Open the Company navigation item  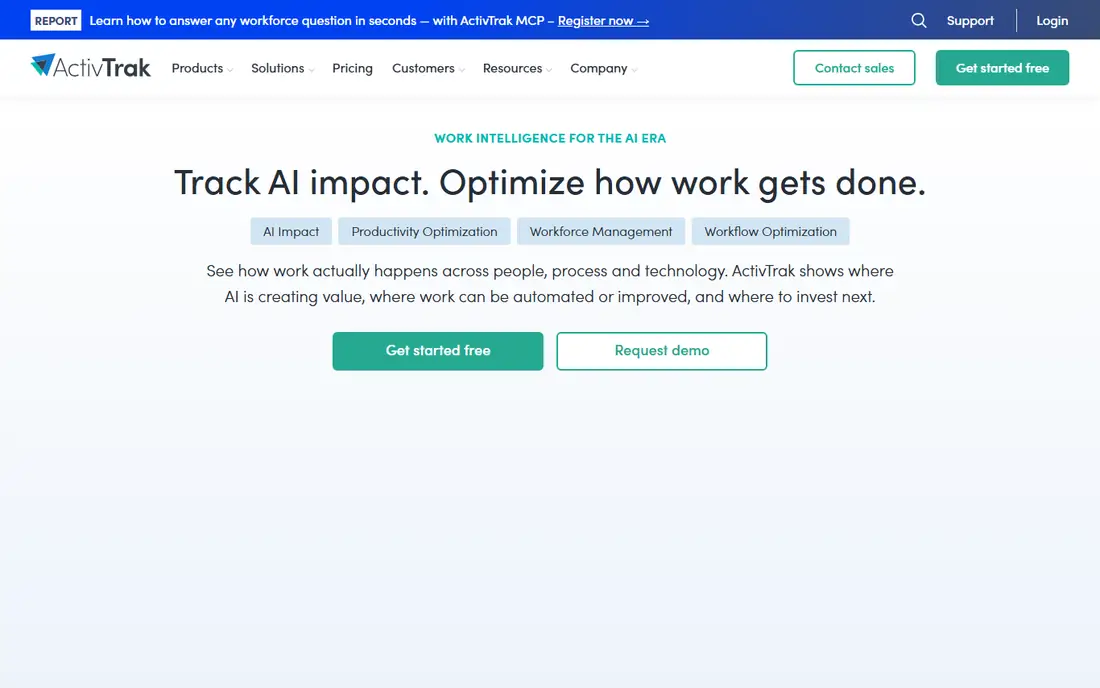(598, 68)
